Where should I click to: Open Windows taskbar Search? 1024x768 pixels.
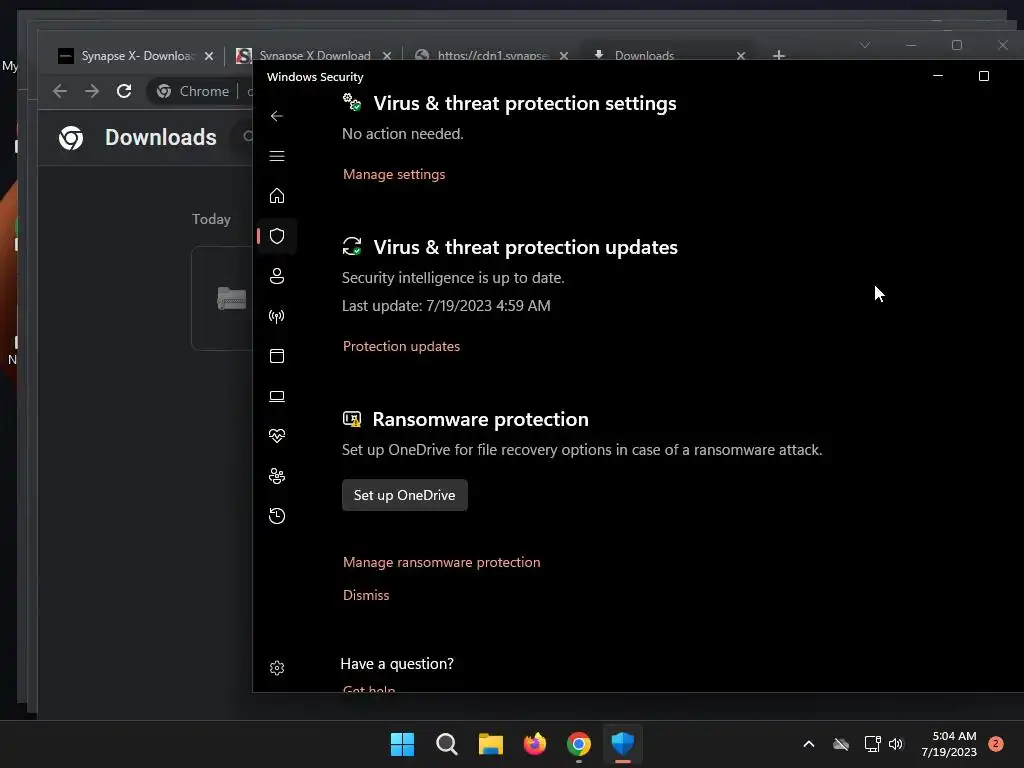pos(447,744)
